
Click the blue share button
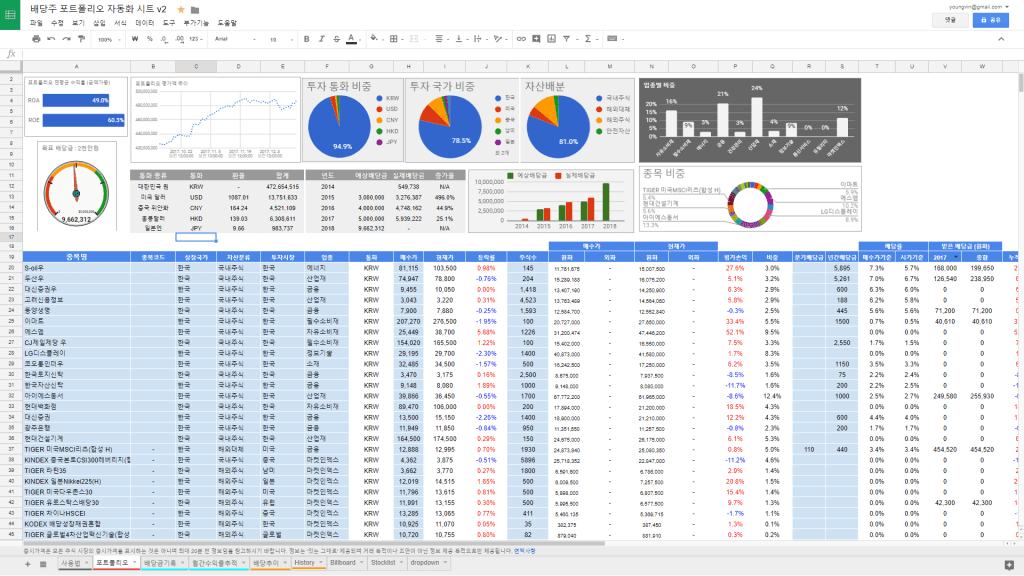[990, 20]
